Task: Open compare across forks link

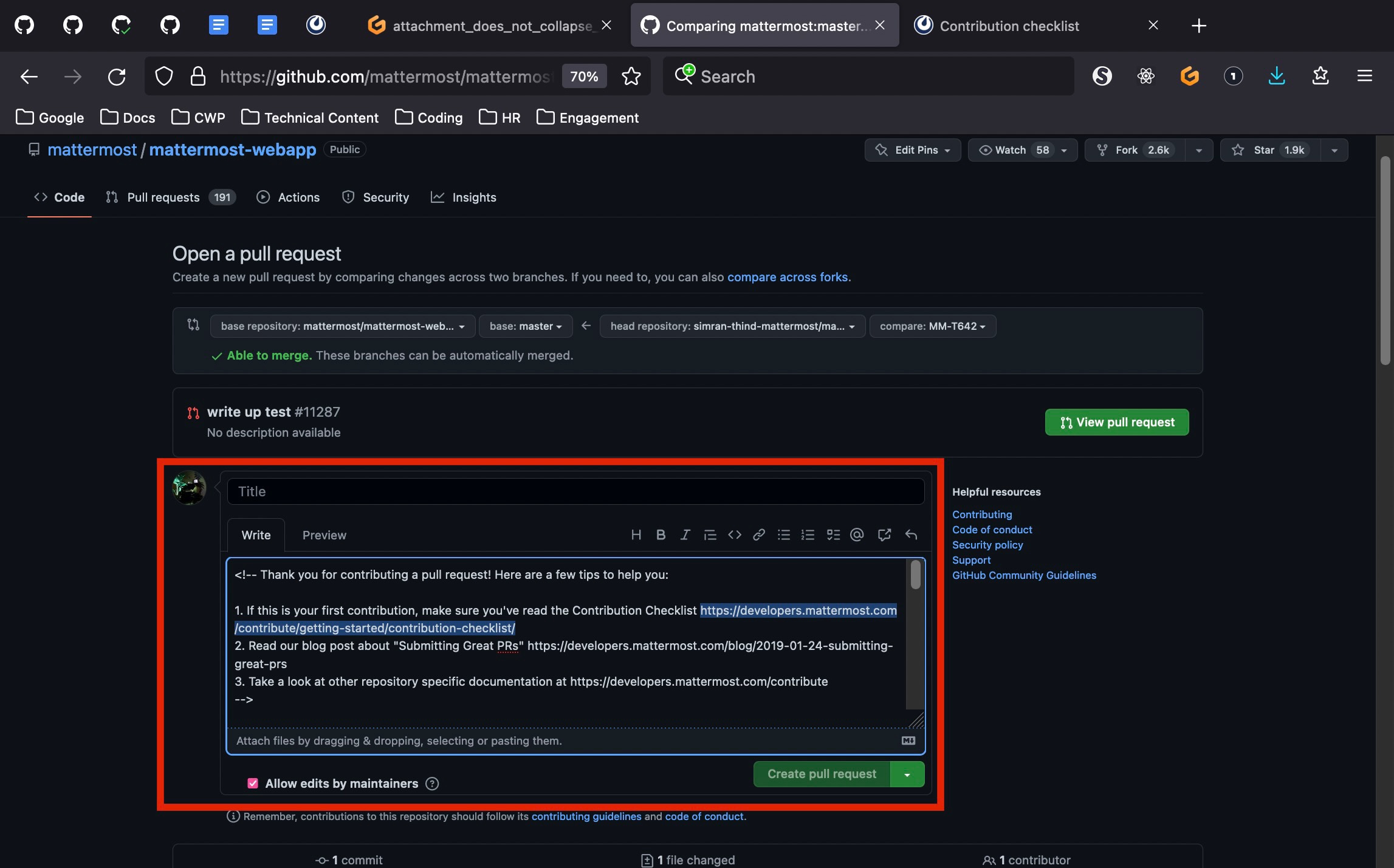Action: [788, 277]
